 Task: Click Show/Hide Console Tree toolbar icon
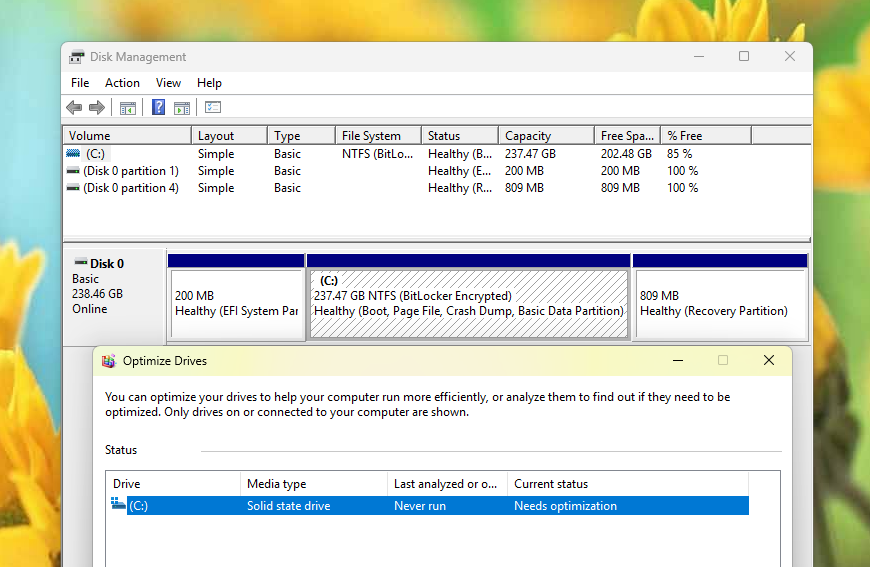pyautogui.click(x=128, y=107)
